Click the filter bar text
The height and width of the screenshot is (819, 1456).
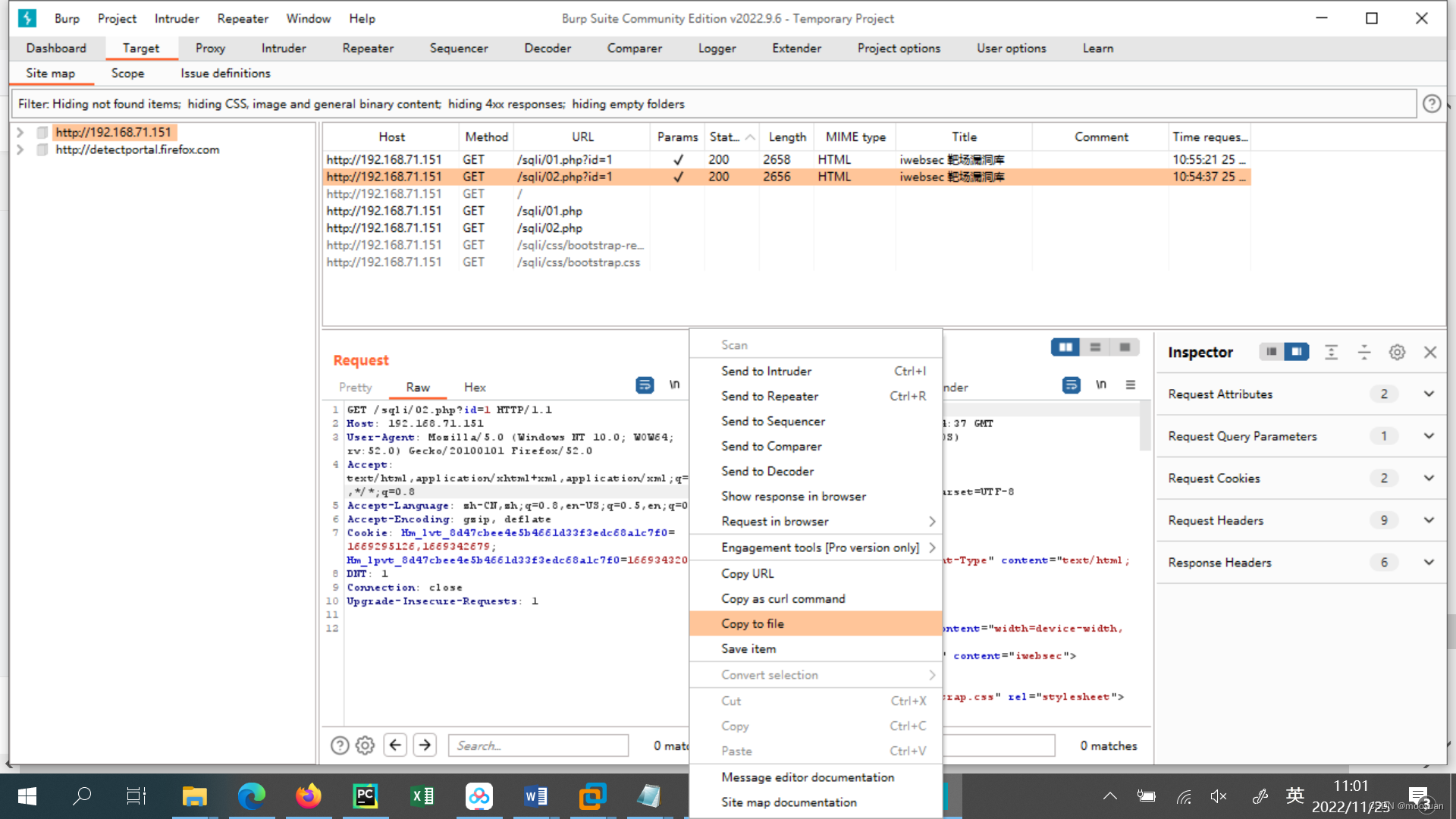tap(350, 104)
